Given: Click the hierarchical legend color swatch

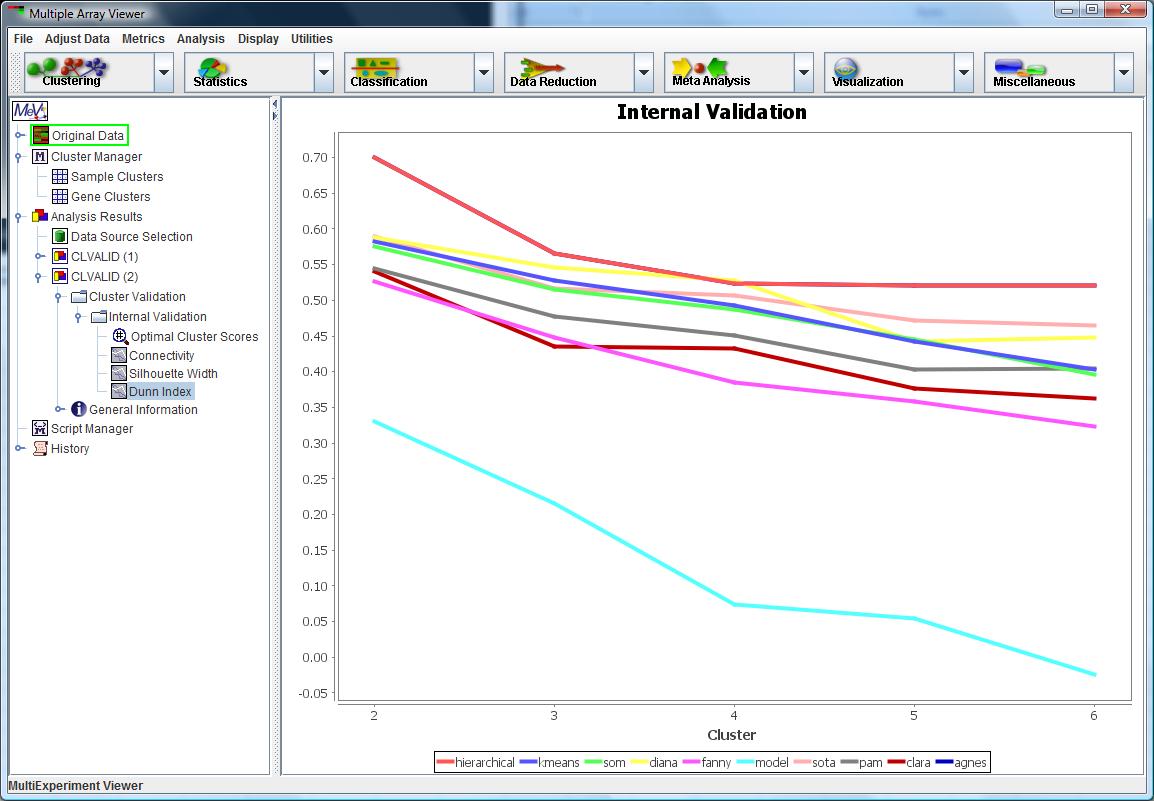Looking at the screenshot, I should tap(446, 763).
